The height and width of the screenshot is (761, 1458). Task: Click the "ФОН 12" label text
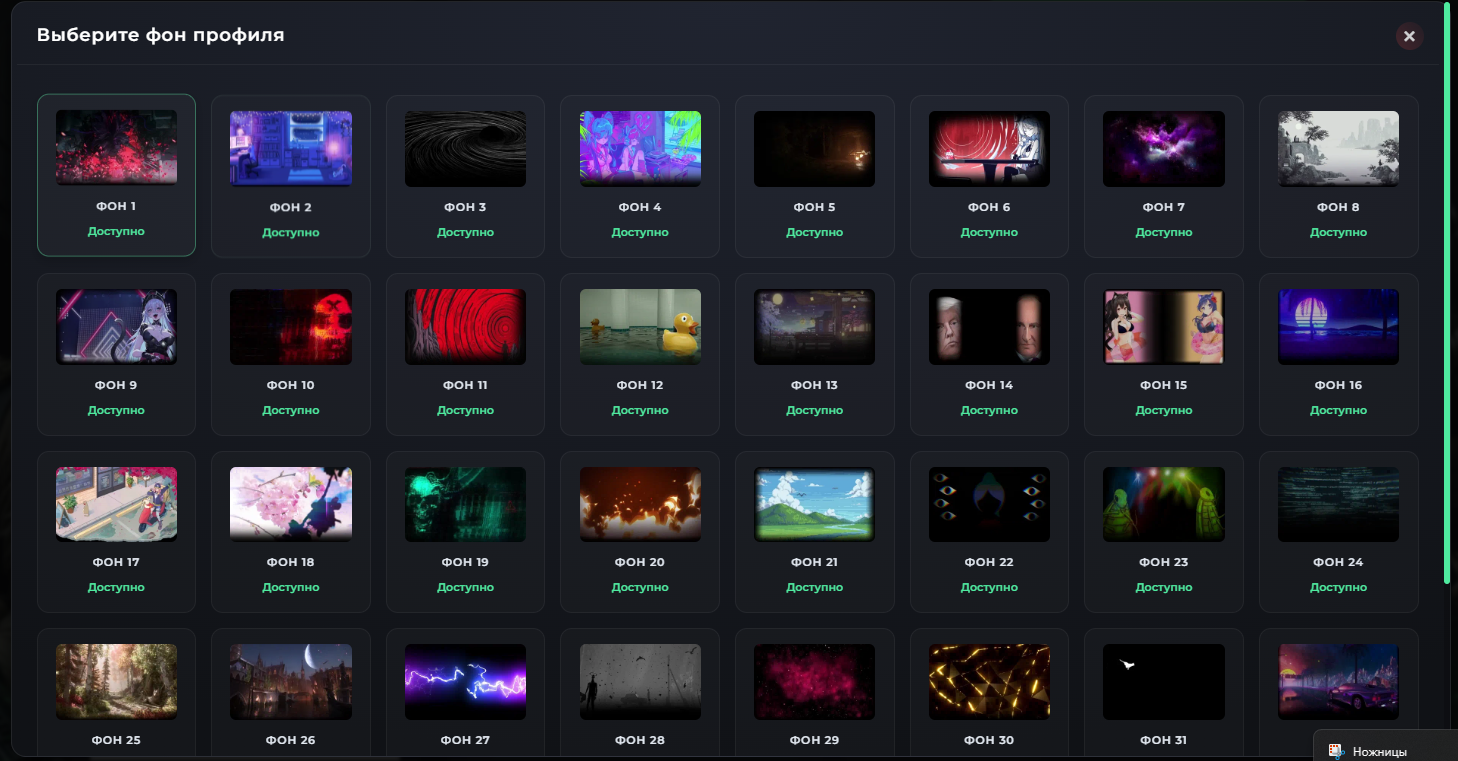[640, 385]
